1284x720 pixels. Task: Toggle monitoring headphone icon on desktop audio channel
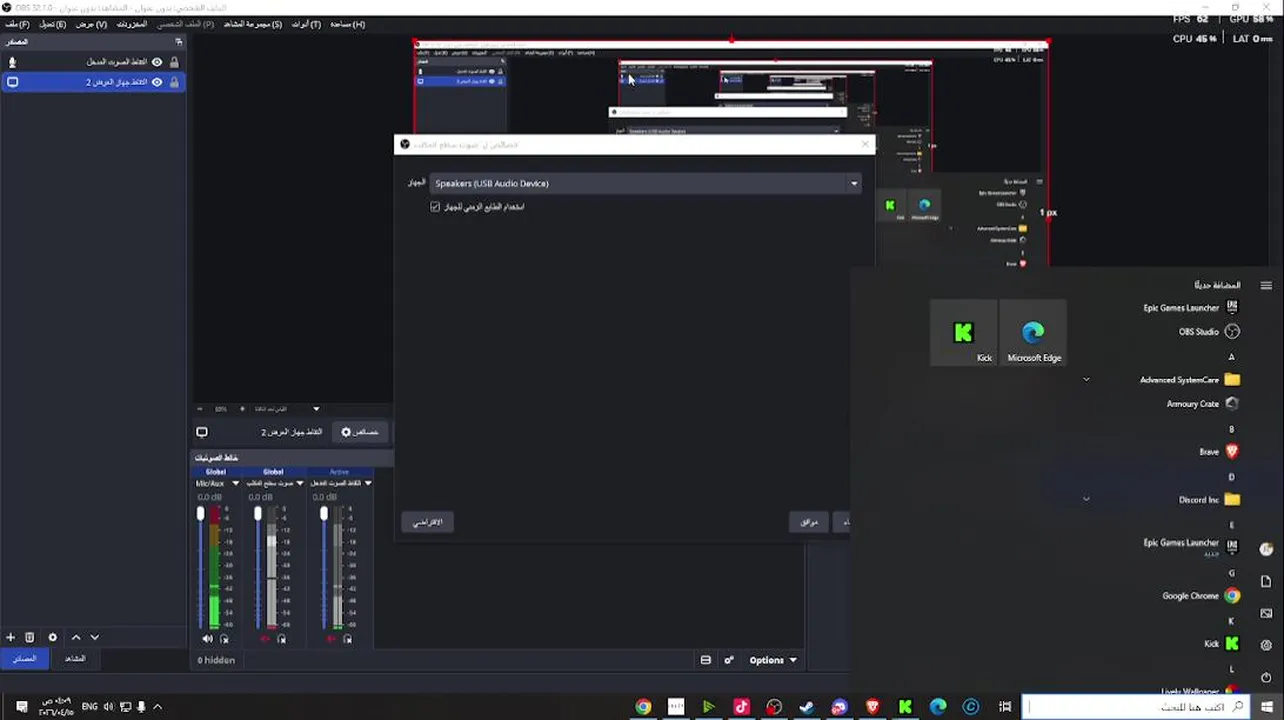point(281,639)
